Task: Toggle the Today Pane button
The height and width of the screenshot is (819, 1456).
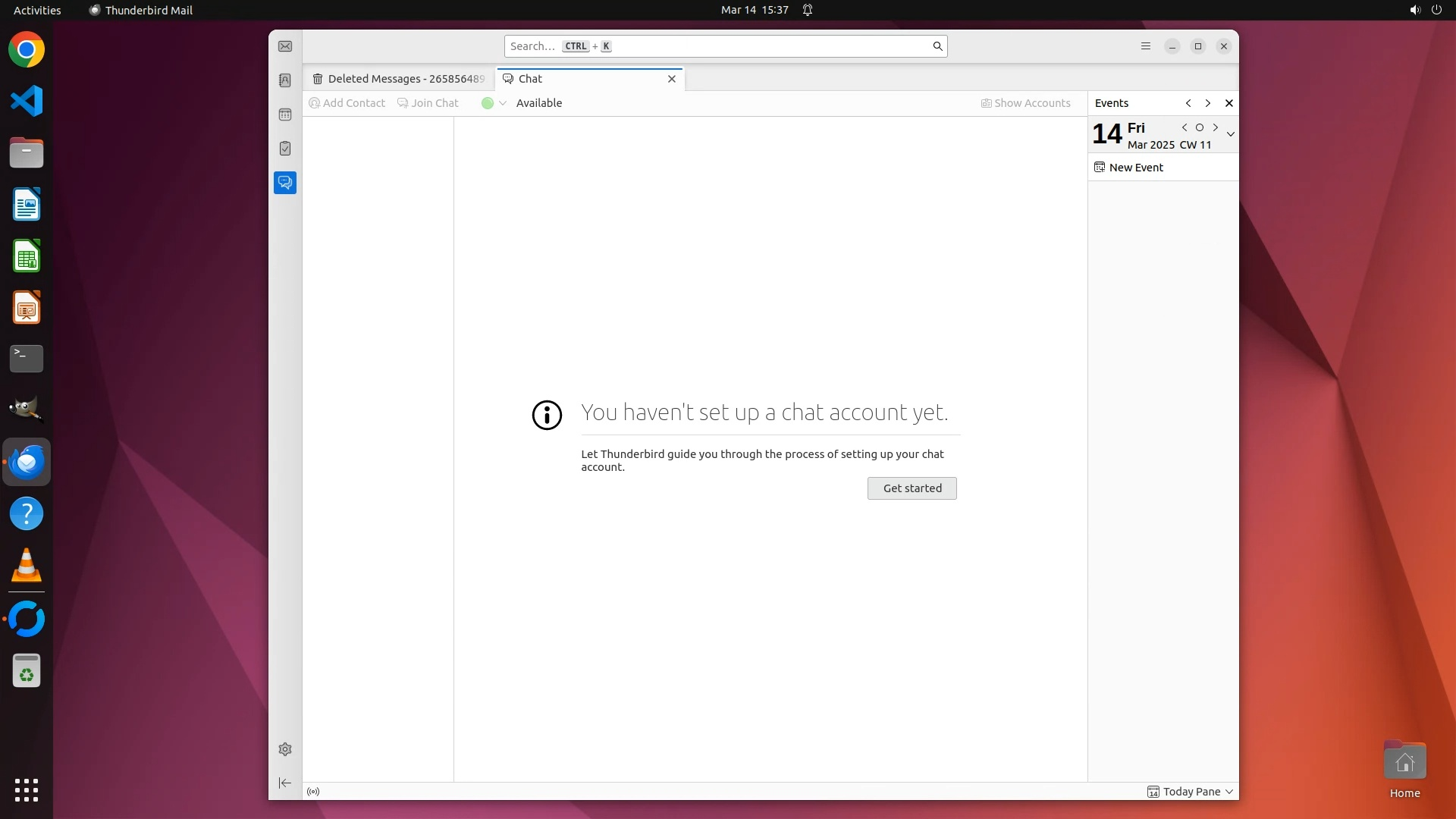Action: (x=1185, y=792)
